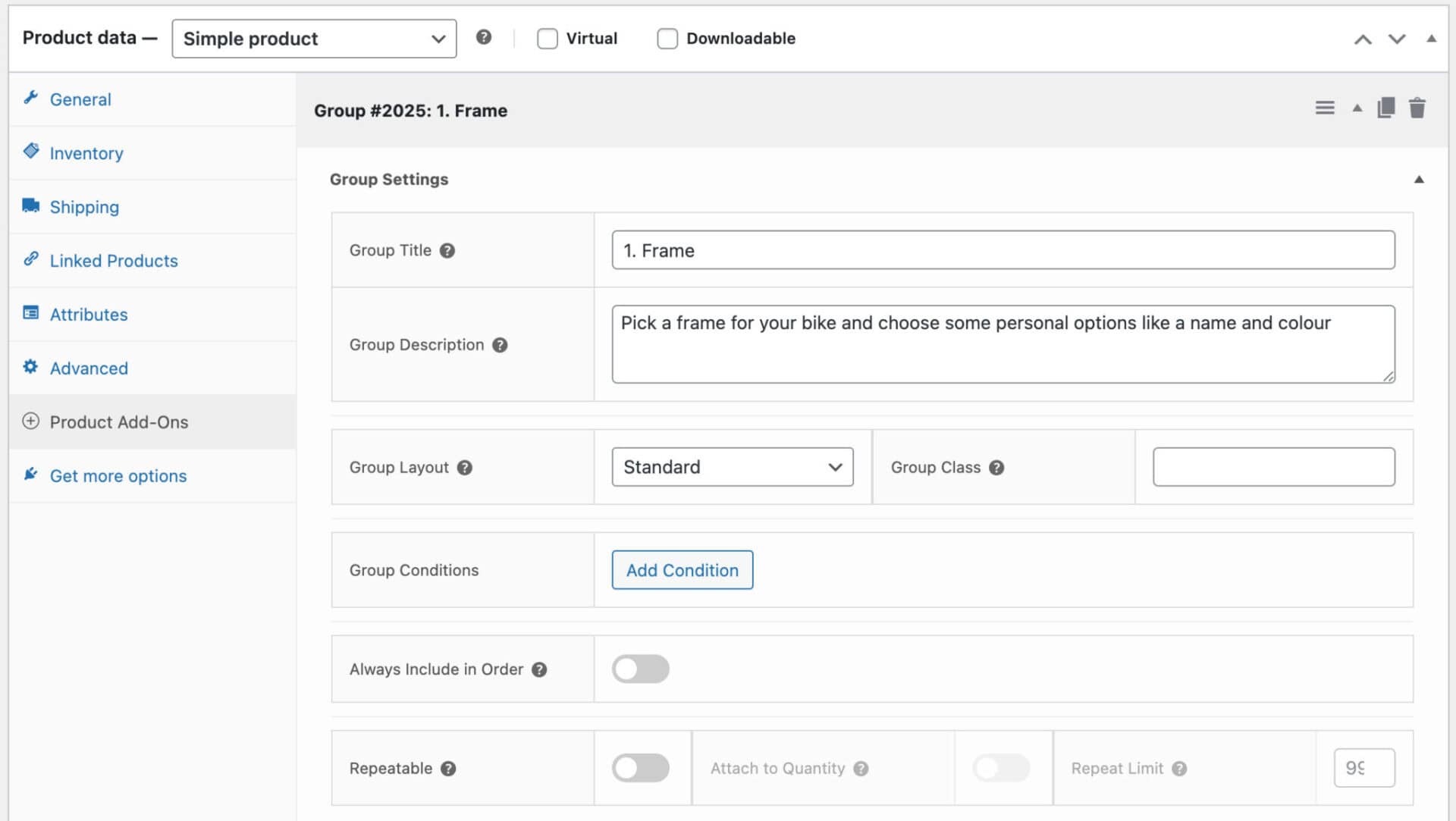
Task: Switch to the Linked Products tab
Action: point(113,261)
